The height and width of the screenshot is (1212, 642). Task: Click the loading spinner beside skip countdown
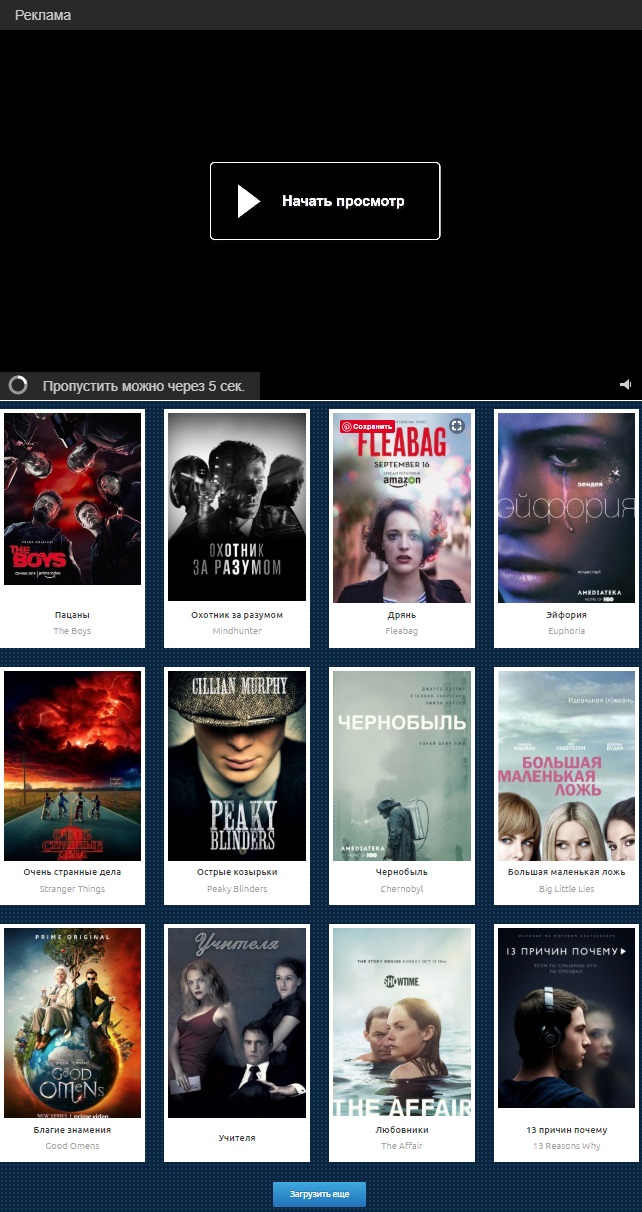point(18,386)
